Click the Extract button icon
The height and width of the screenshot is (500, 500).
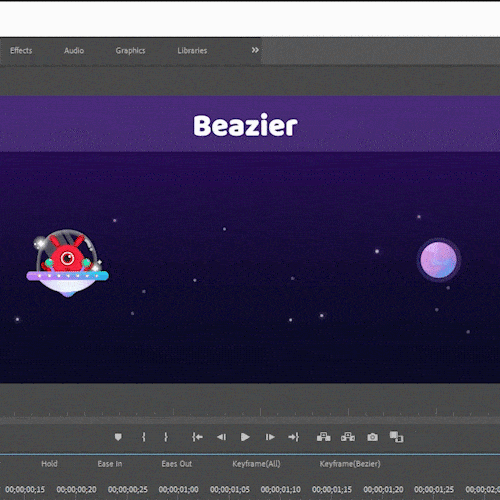click(x=348, y=437)
